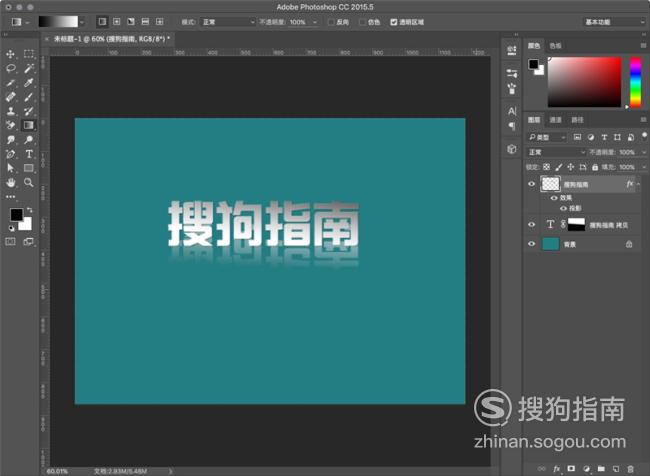650x476 pixels.
Task: Open layer blend mode 正常 dropdown
Action: pyautogui.click(x=555, y=152)
